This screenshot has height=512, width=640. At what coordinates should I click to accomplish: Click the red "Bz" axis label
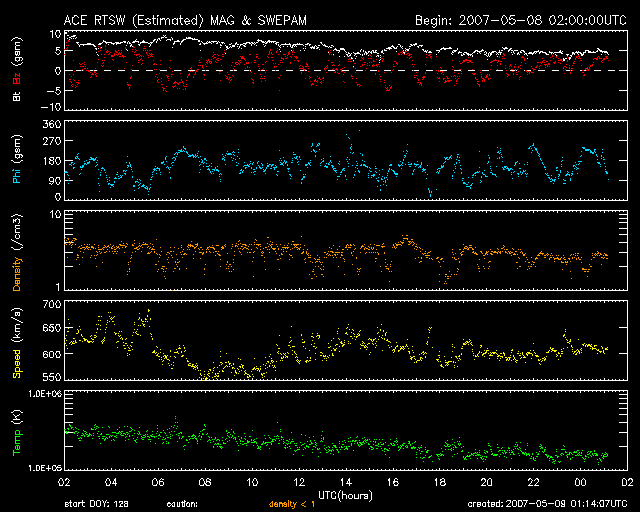click(16, 78)
